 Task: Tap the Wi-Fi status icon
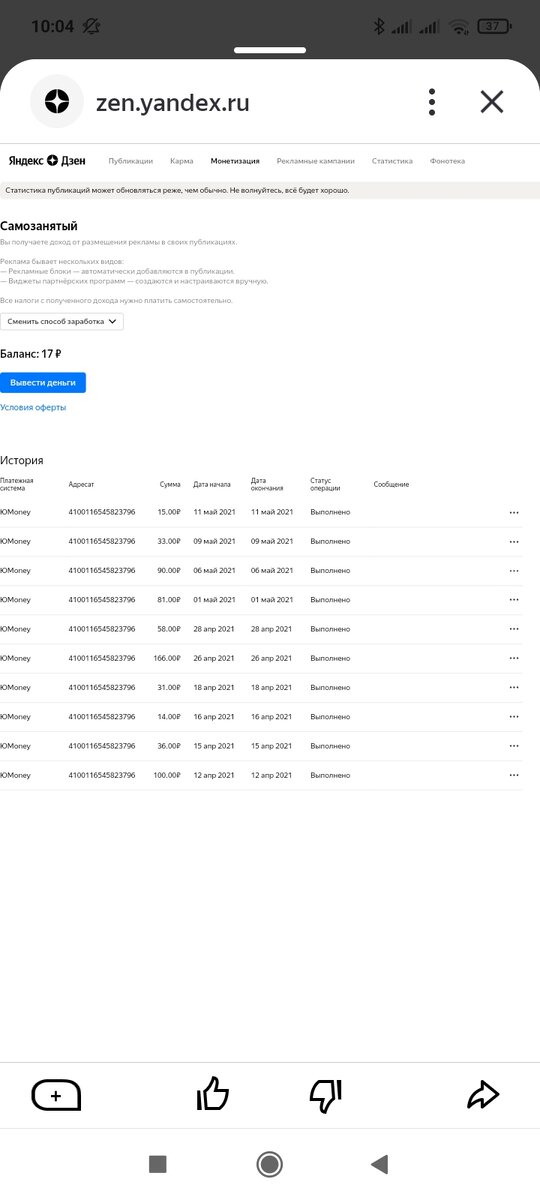coord(459,26)
